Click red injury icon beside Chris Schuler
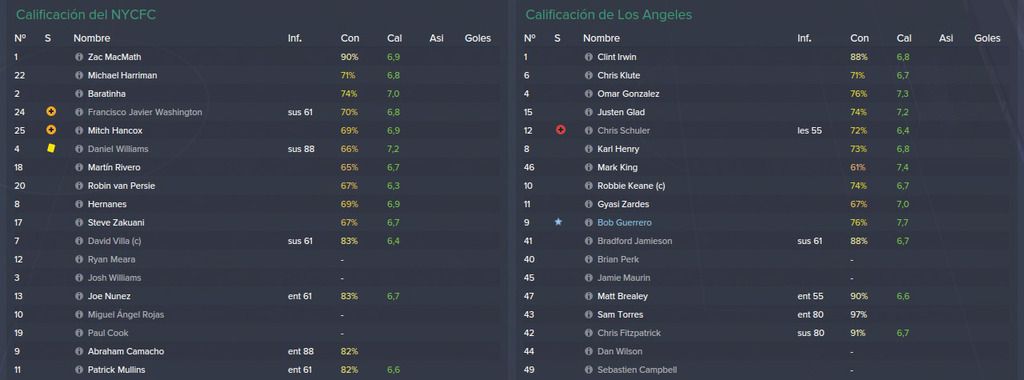The width and height of the screenshot is (1024, 380). (x=560, y=131)
